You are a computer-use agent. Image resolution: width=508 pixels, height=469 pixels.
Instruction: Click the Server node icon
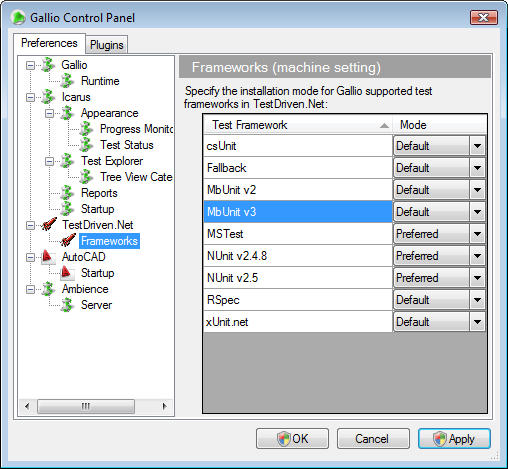point(67,305)
